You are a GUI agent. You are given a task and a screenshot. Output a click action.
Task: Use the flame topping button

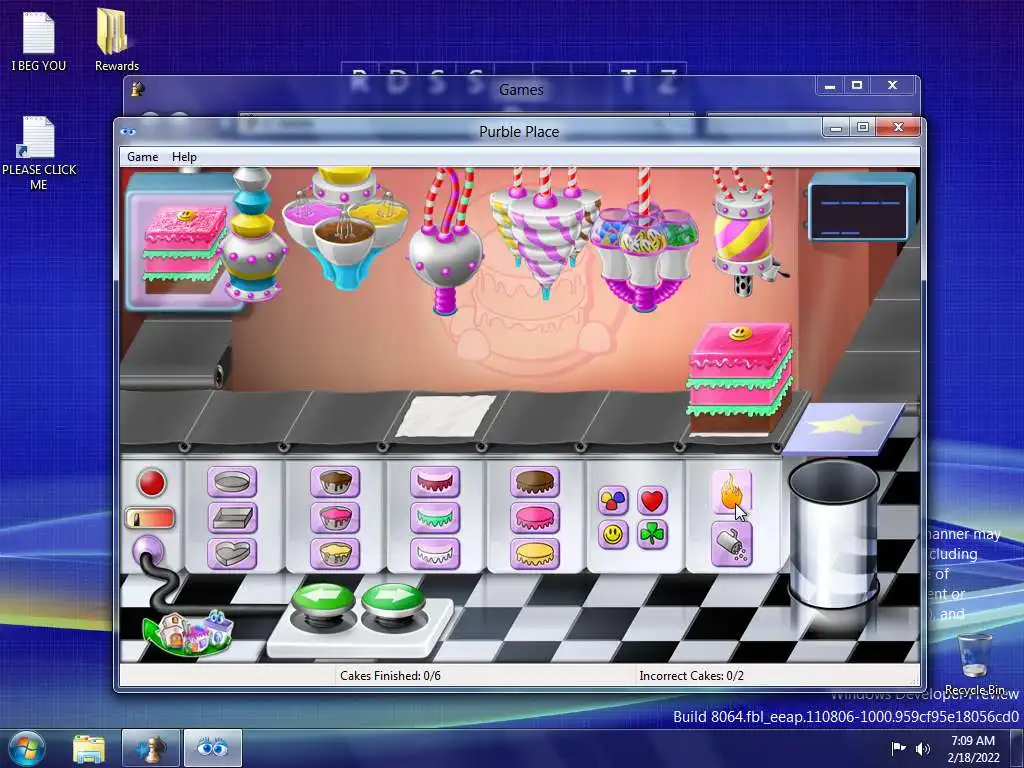coord(731,492)
